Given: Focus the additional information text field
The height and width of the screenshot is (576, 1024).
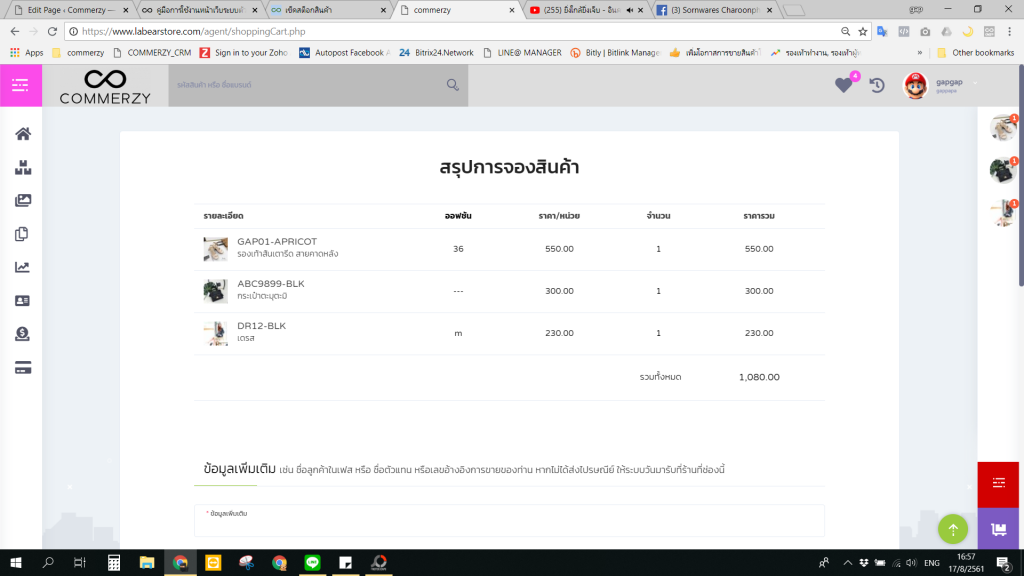Looking at the screenshot, I should pyautogui.click(x=509, y=520).
